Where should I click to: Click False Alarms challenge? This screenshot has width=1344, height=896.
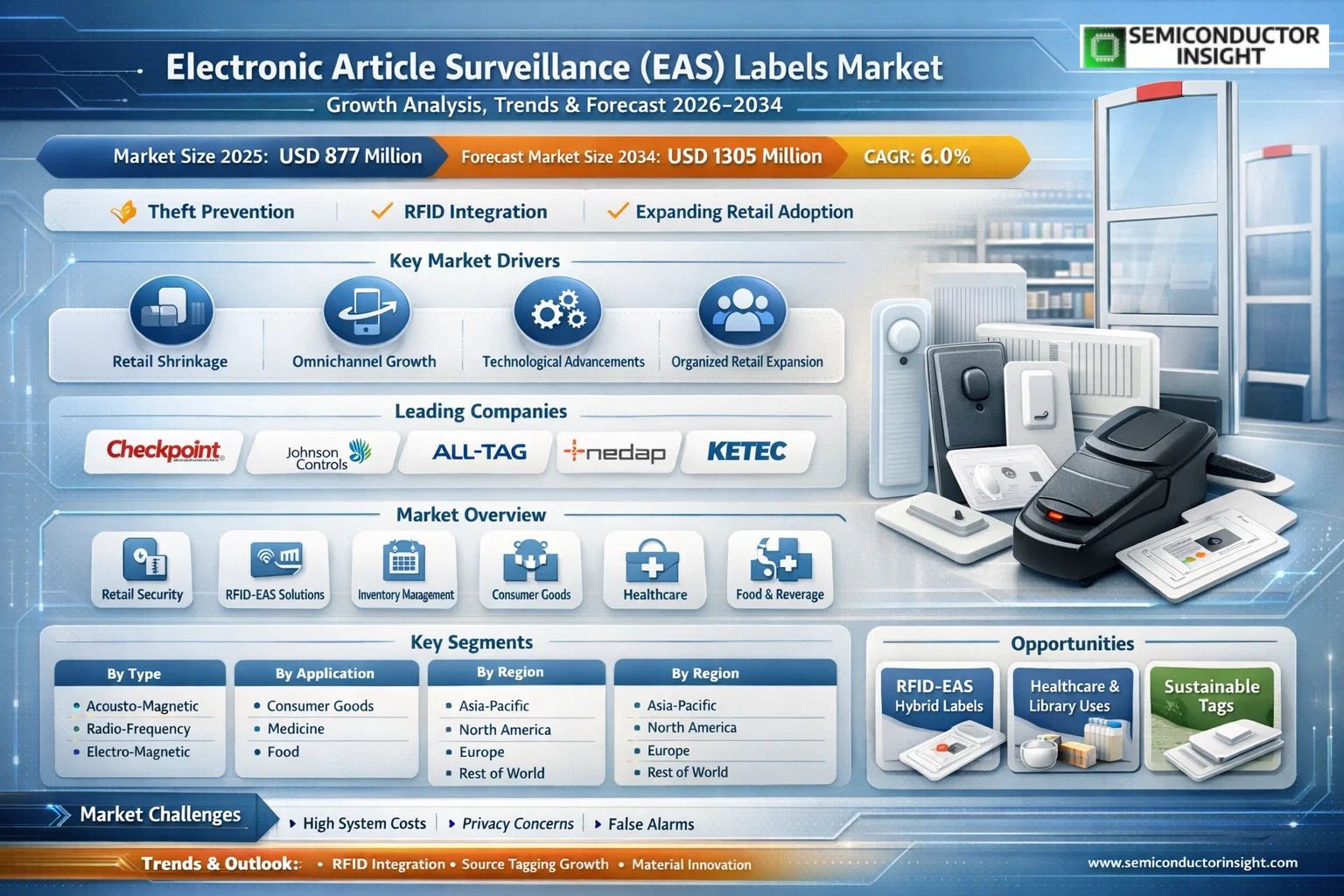pos(651,824)
